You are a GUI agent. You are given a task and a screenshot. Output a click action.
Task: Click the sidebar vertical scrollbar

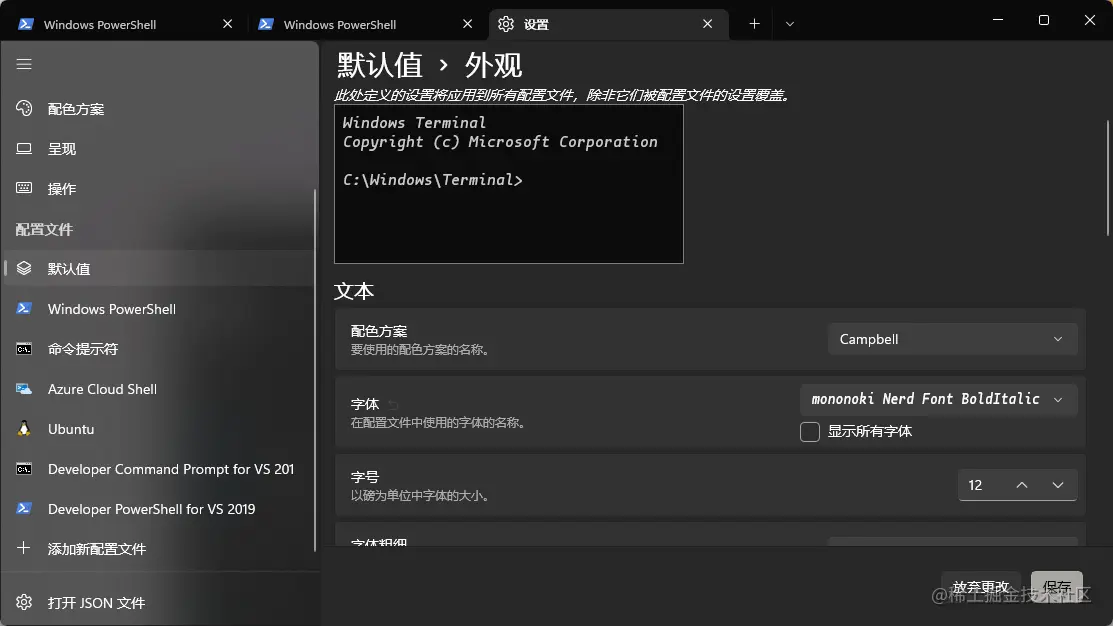(314, 369)
